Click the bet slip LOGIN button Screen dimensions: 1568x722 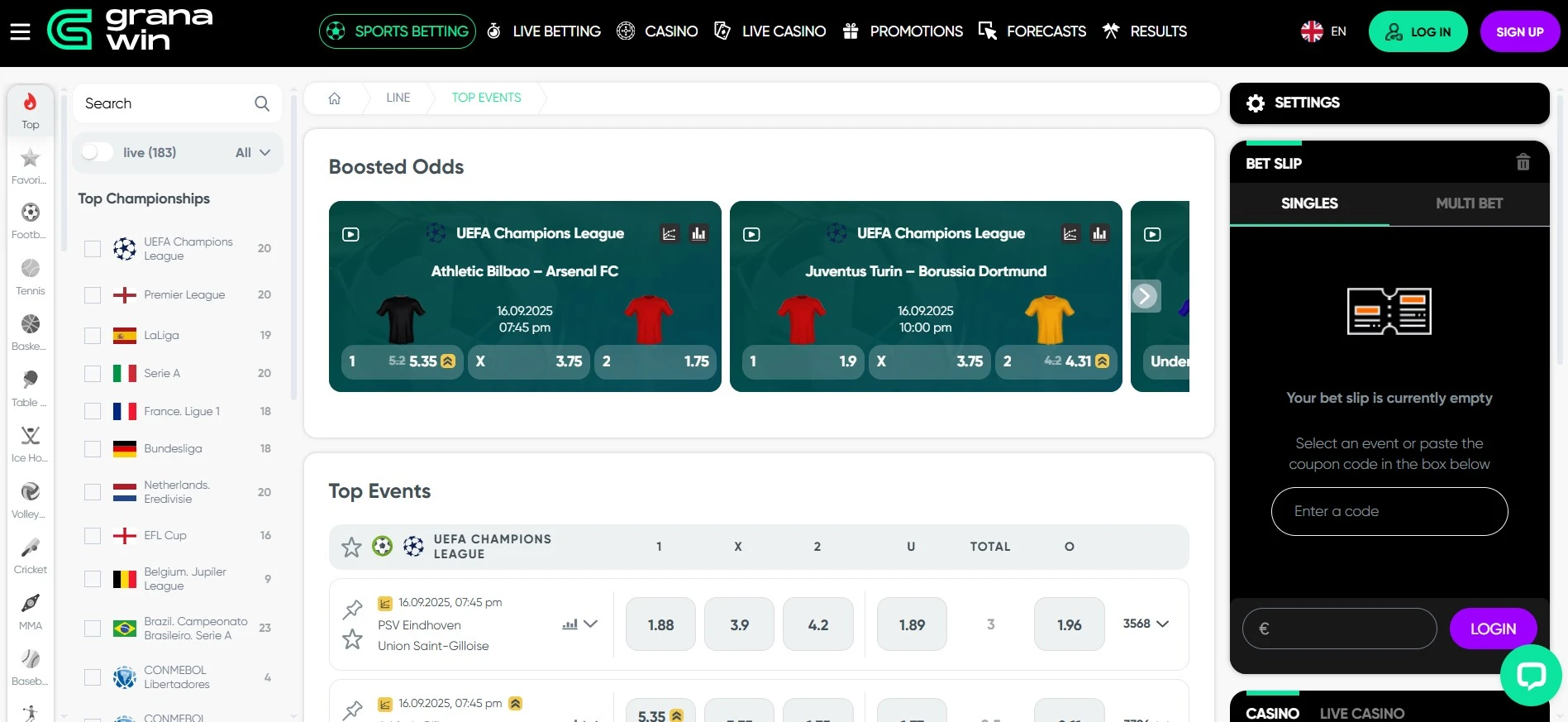[1493, 629]
